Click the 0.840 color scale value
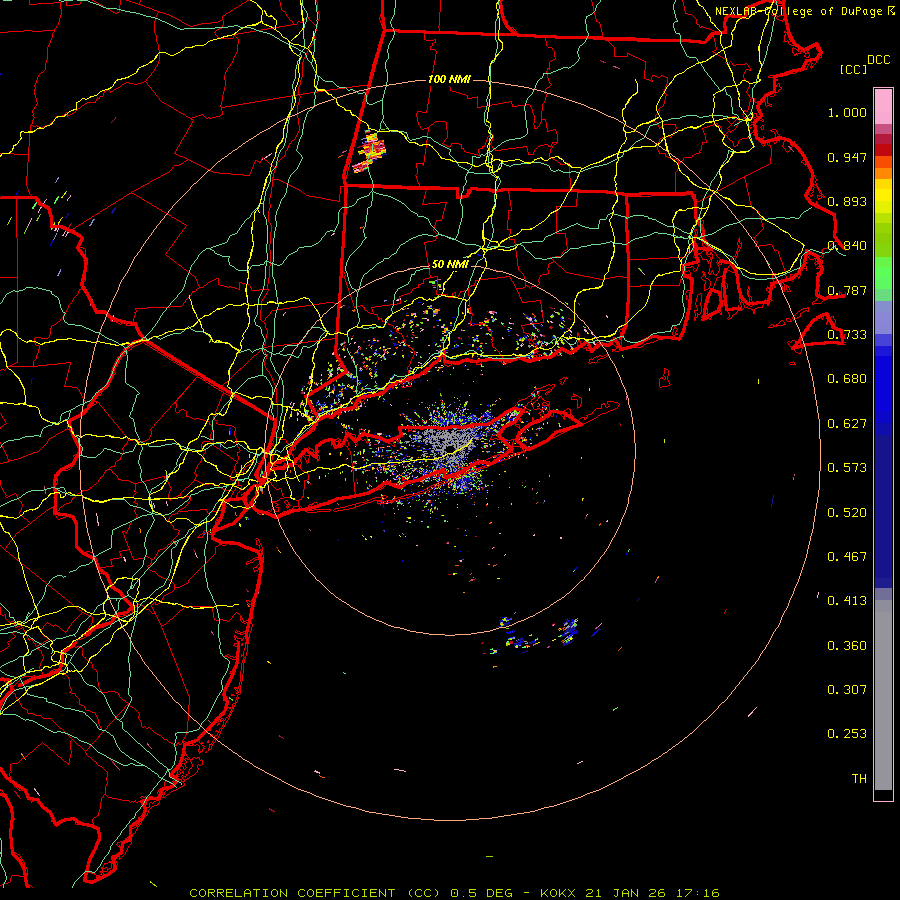This screenshot has height=900, width=900. tap(847, 246)
